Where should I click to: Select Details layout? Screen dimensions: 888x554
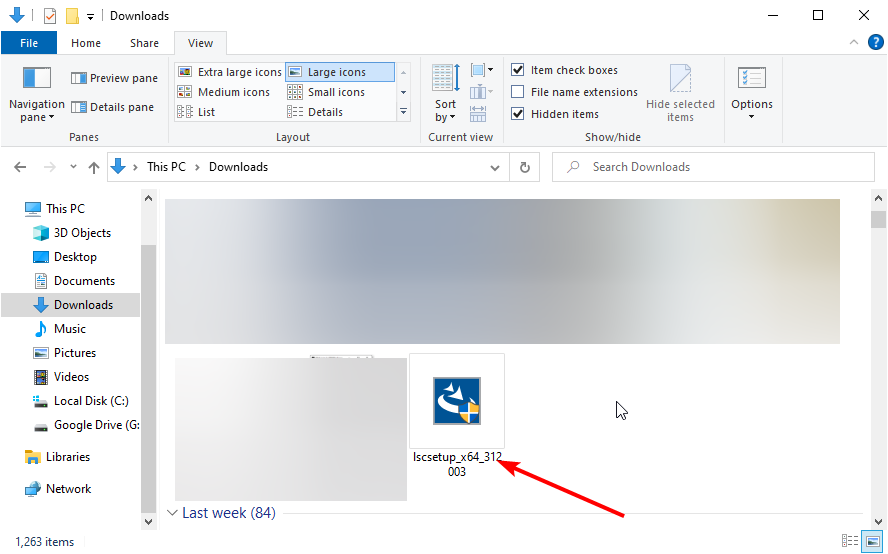[x=315, y=112]
